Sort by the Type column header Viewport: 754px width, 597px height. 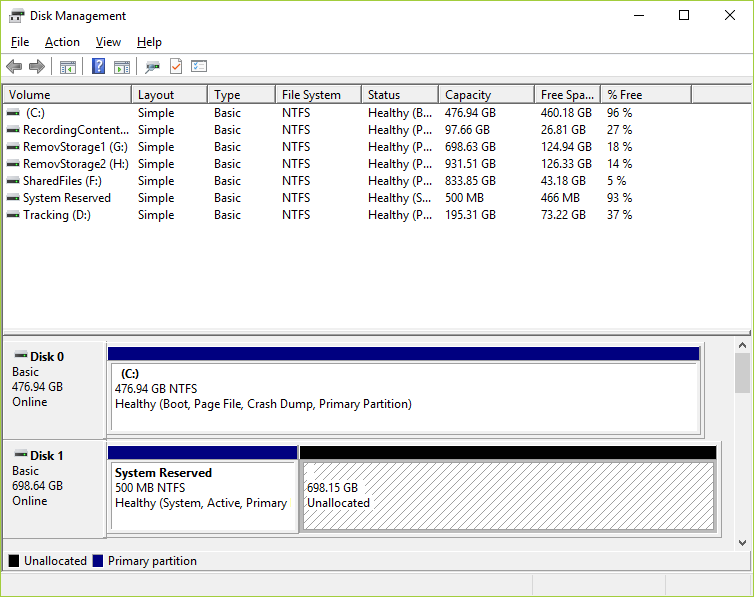pos(242,95)
